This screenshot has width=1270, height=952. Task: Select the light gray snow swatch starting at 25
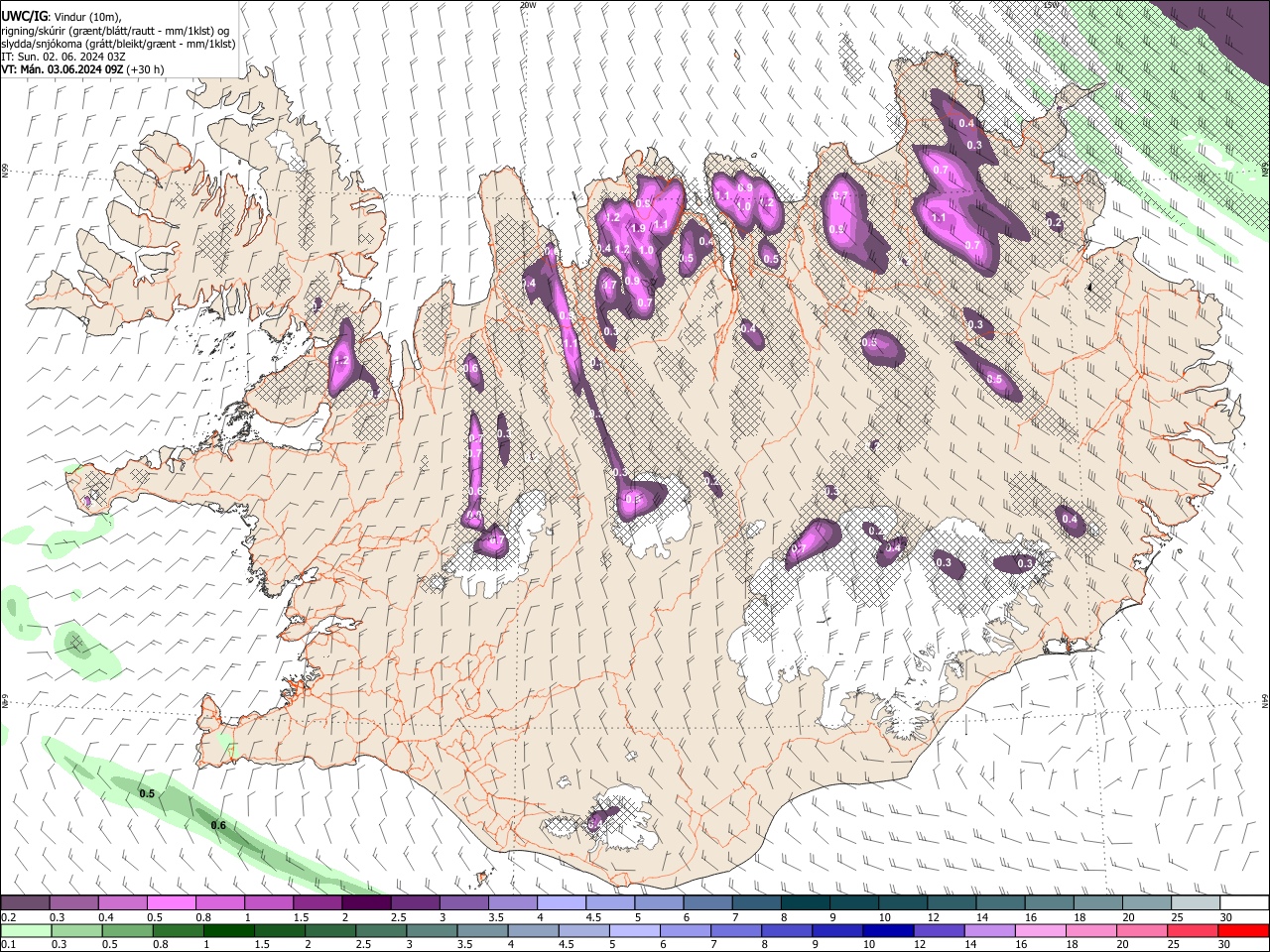click(x=1196, y=903)
